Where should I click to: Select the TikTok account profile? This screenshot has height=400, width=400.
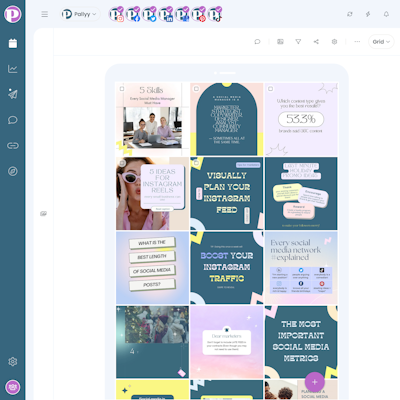click(215, 14)
